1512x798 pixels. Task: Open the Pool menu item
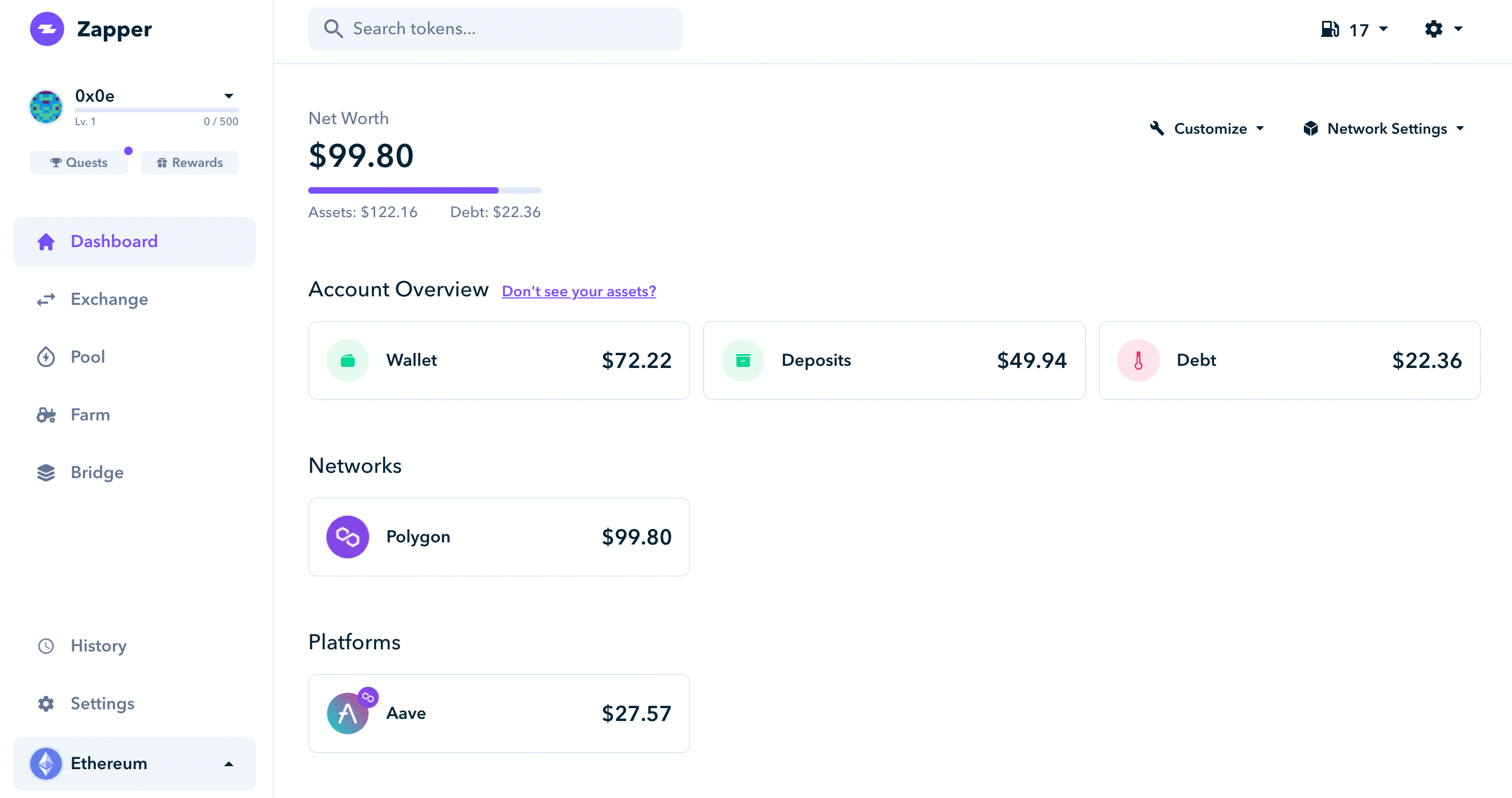134,357
